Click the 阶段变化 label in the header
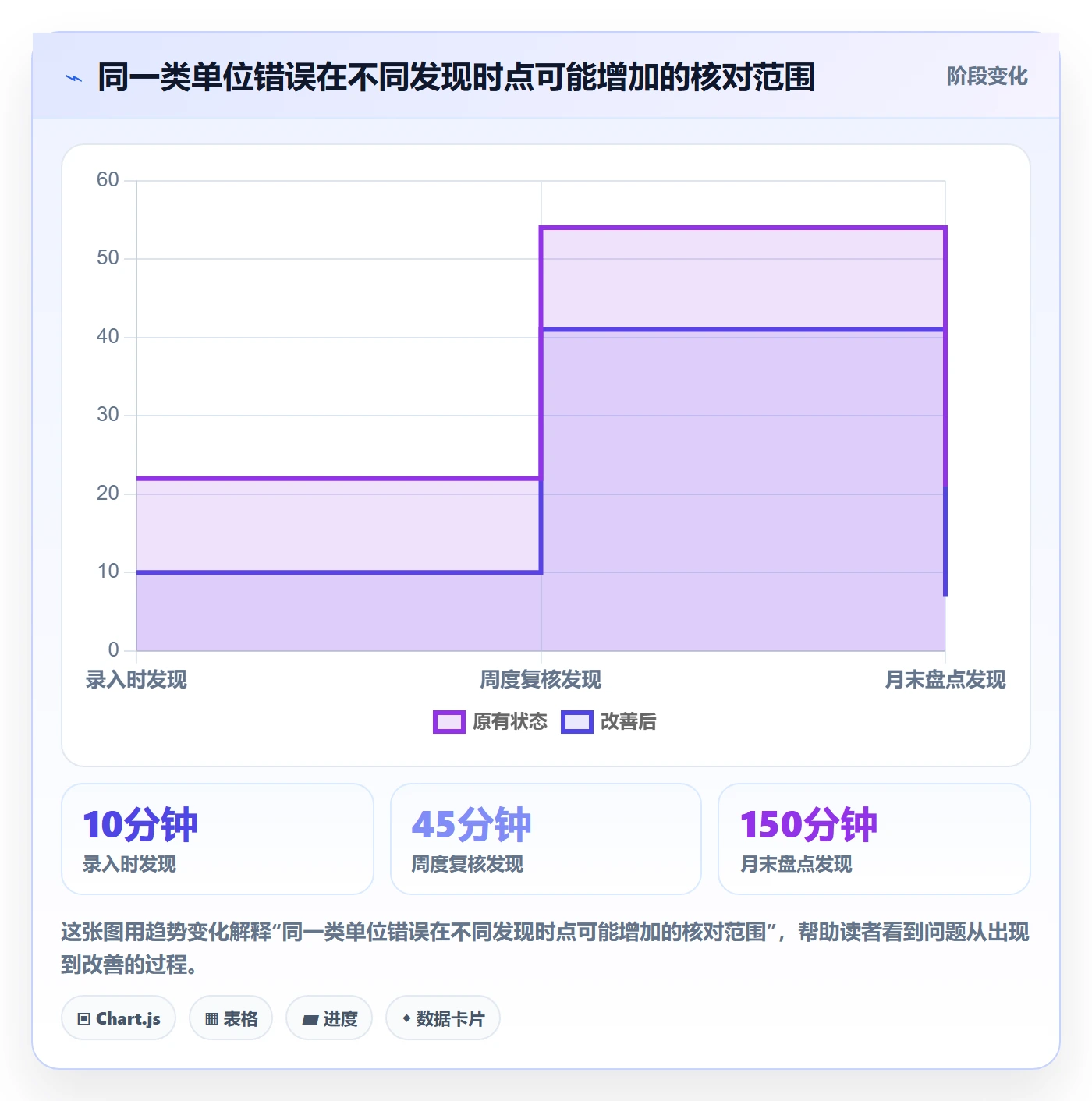The width and height of the screenshot is (1092, 1101). coord(987,76)
